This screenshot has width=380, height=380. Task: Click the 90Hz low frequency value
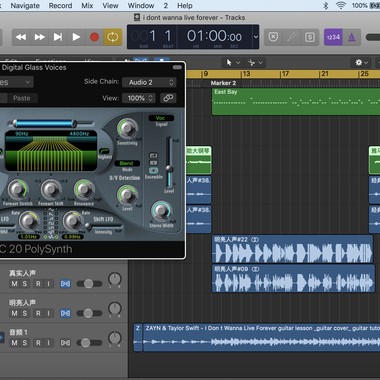22,134
